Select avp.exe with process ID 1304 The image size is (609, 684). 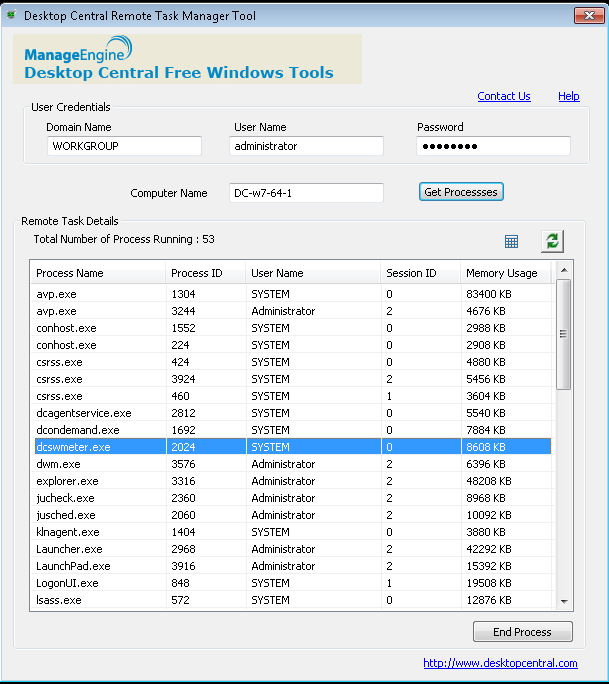click(291, 294)
